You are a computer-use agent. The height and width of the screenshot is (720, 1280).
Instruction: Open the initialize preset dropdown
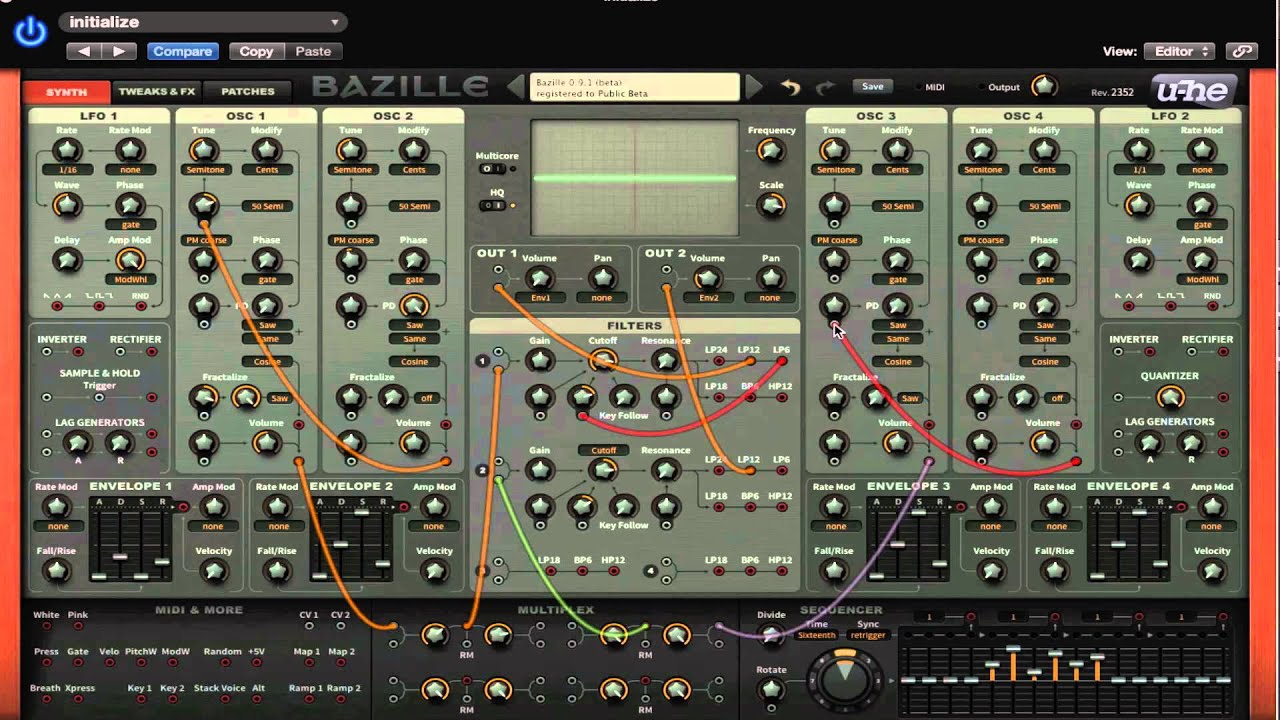click(x=203, y=22)
